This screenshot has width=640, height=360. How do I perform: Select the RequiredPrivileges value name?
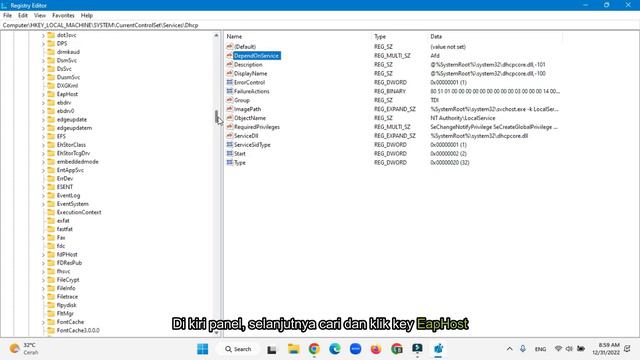point(257,127)
